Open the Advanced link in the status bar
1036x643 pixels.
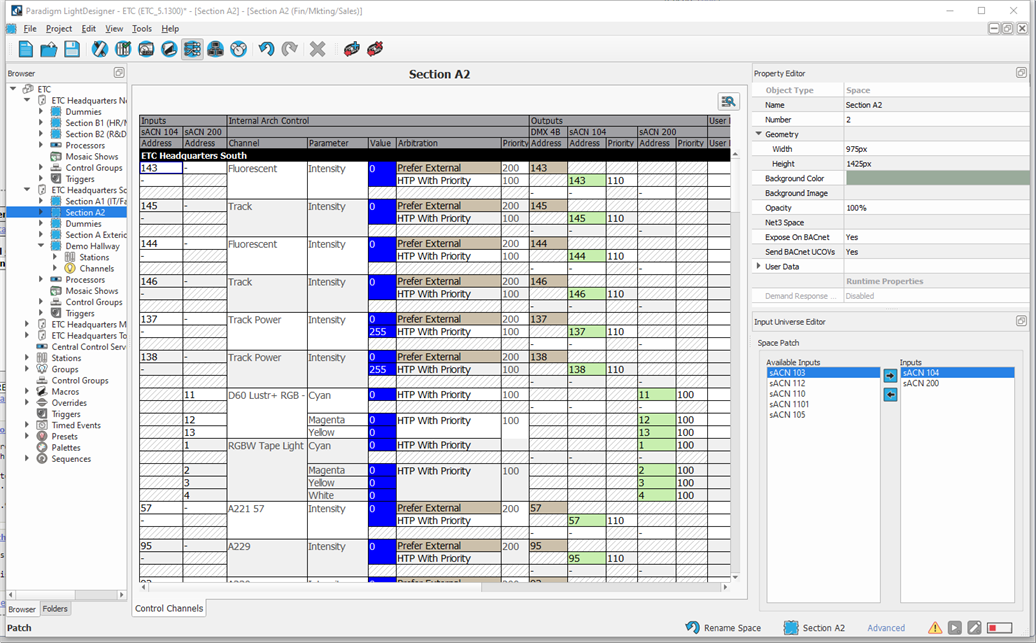tap(886, 628)
